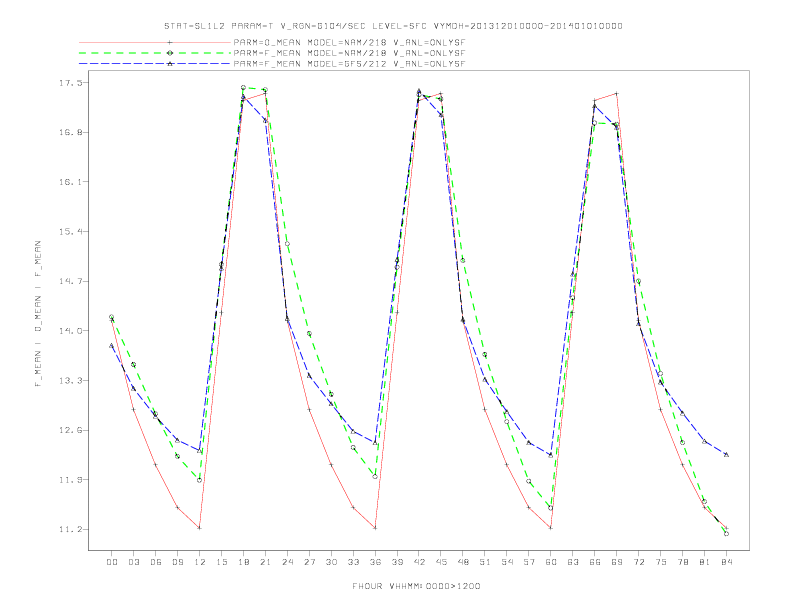Click x-axis forecast hour label 24

287,562
